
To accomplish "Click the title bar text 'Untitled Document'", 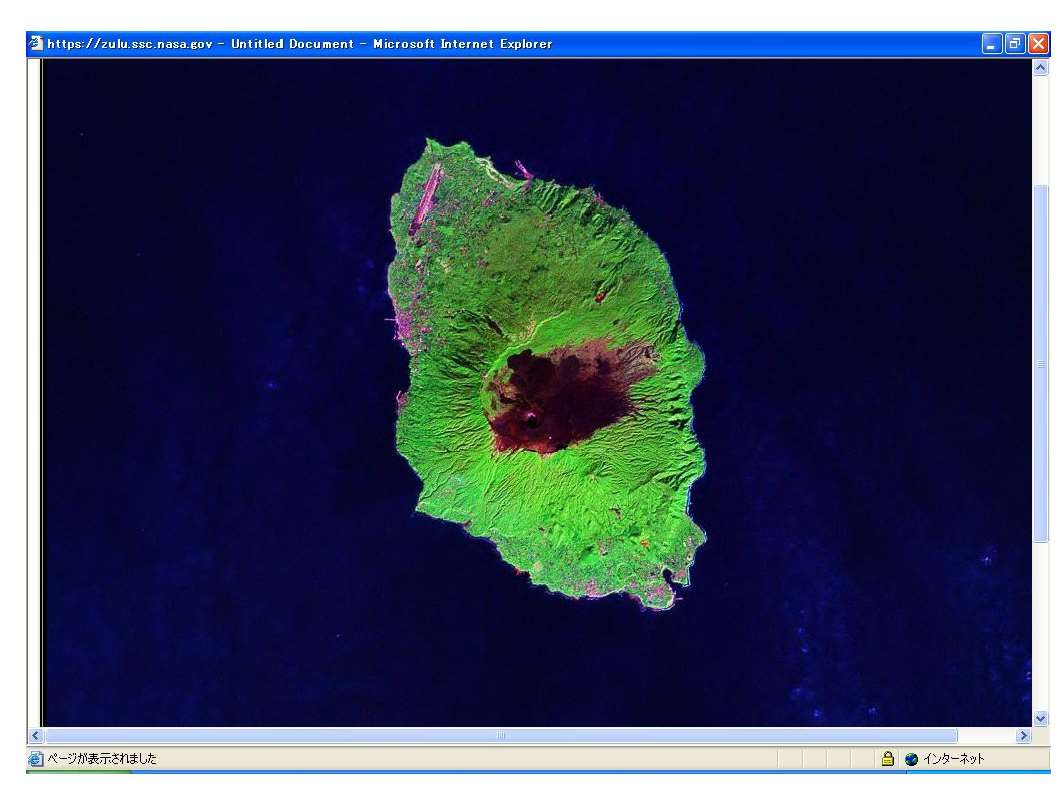I will pos(292,44).
